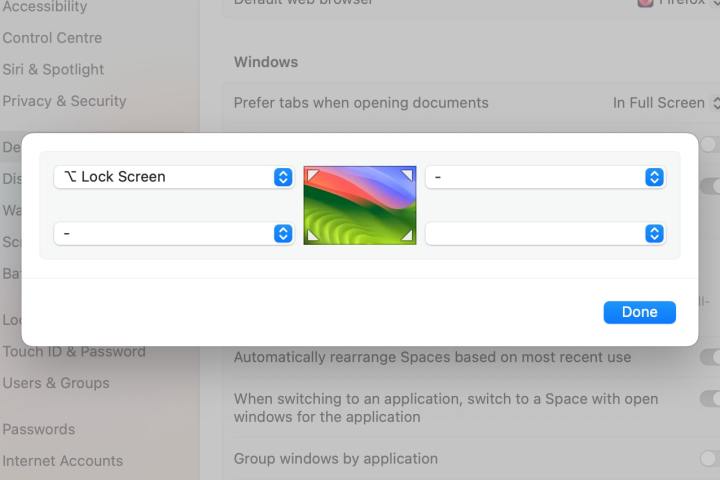Open the bottom-left hot corner dropdown
This screenshot has width=720, height=480.
click(x=174, y=233)
